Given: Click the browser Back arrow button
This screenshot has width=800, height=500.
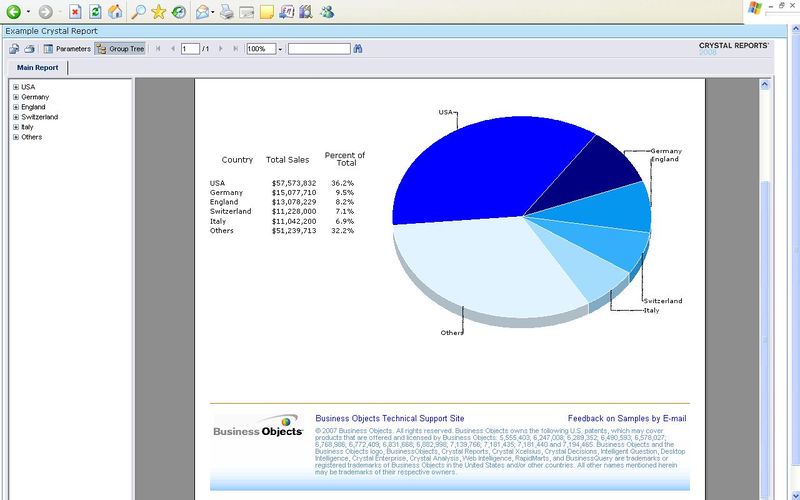Looking at the screenshot, I should coord(13,12).
